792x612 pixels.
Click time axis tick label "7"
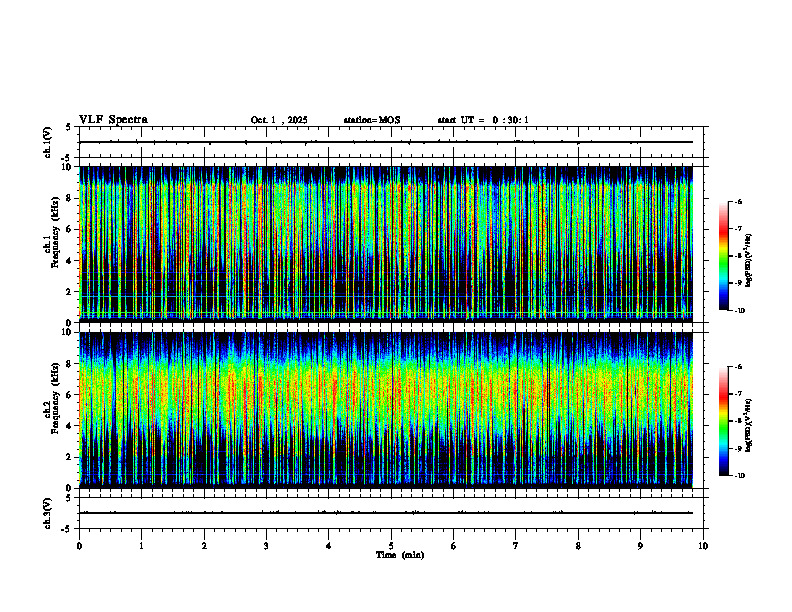coord(516,546)
